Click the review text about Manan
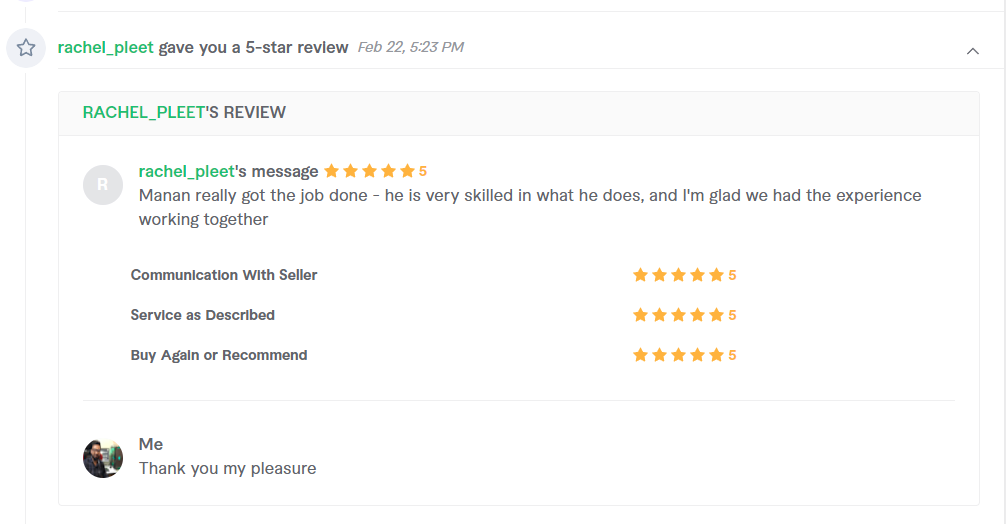Image resolution: width=1006 pixels, height=524 pixels. tap(530, 207)
